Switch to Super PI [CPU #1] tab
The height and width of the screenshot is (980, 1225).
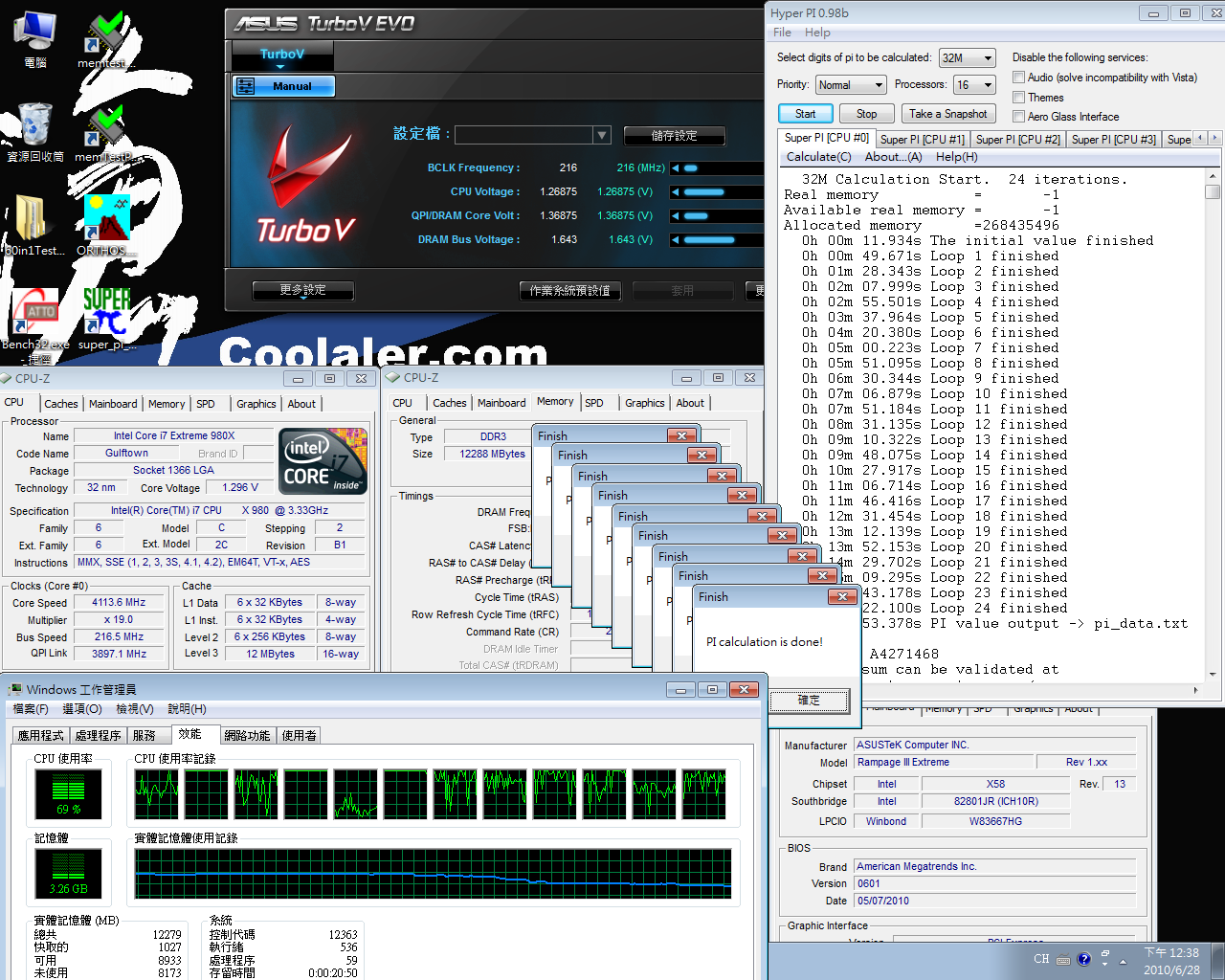click(923, 140)
